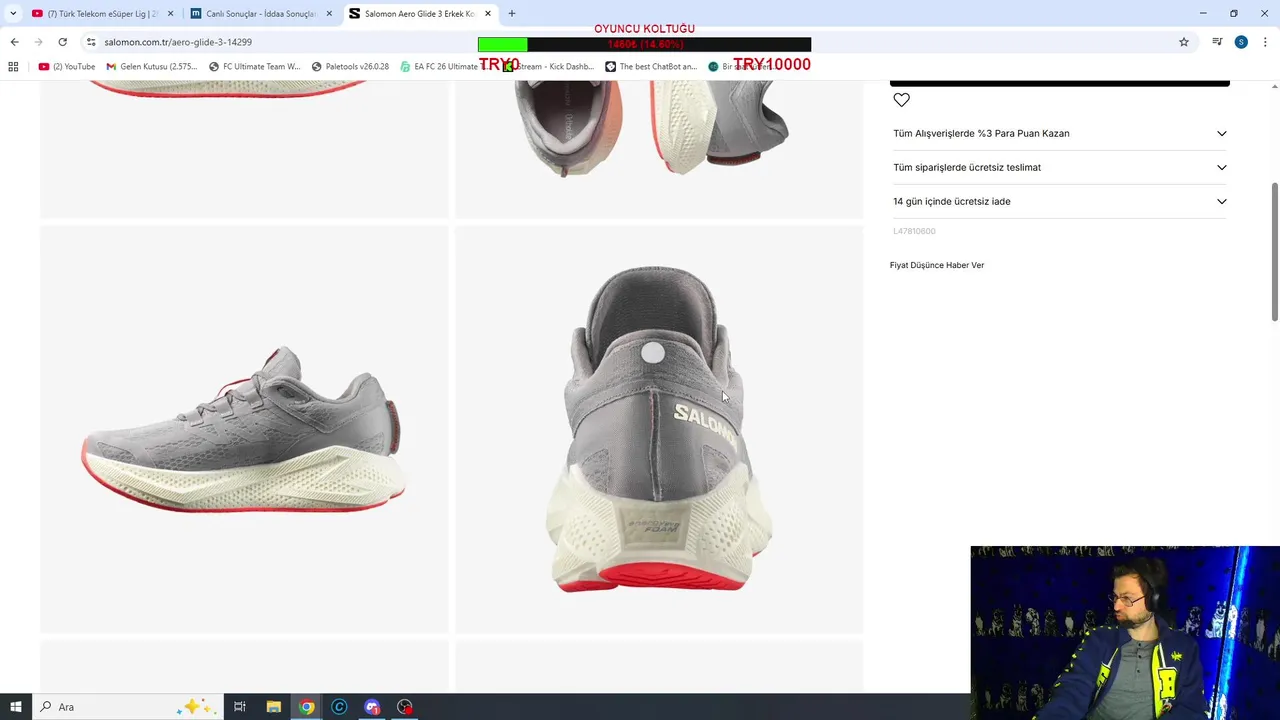Open Discord from the taskbar
The height and width of the screenshot is (720, 1280).
[x=372, y=707]
